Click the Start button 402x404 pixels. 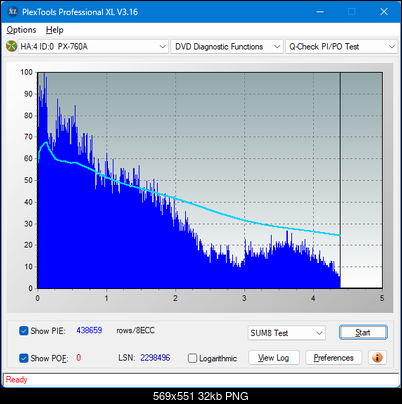[x=363, y=332]
